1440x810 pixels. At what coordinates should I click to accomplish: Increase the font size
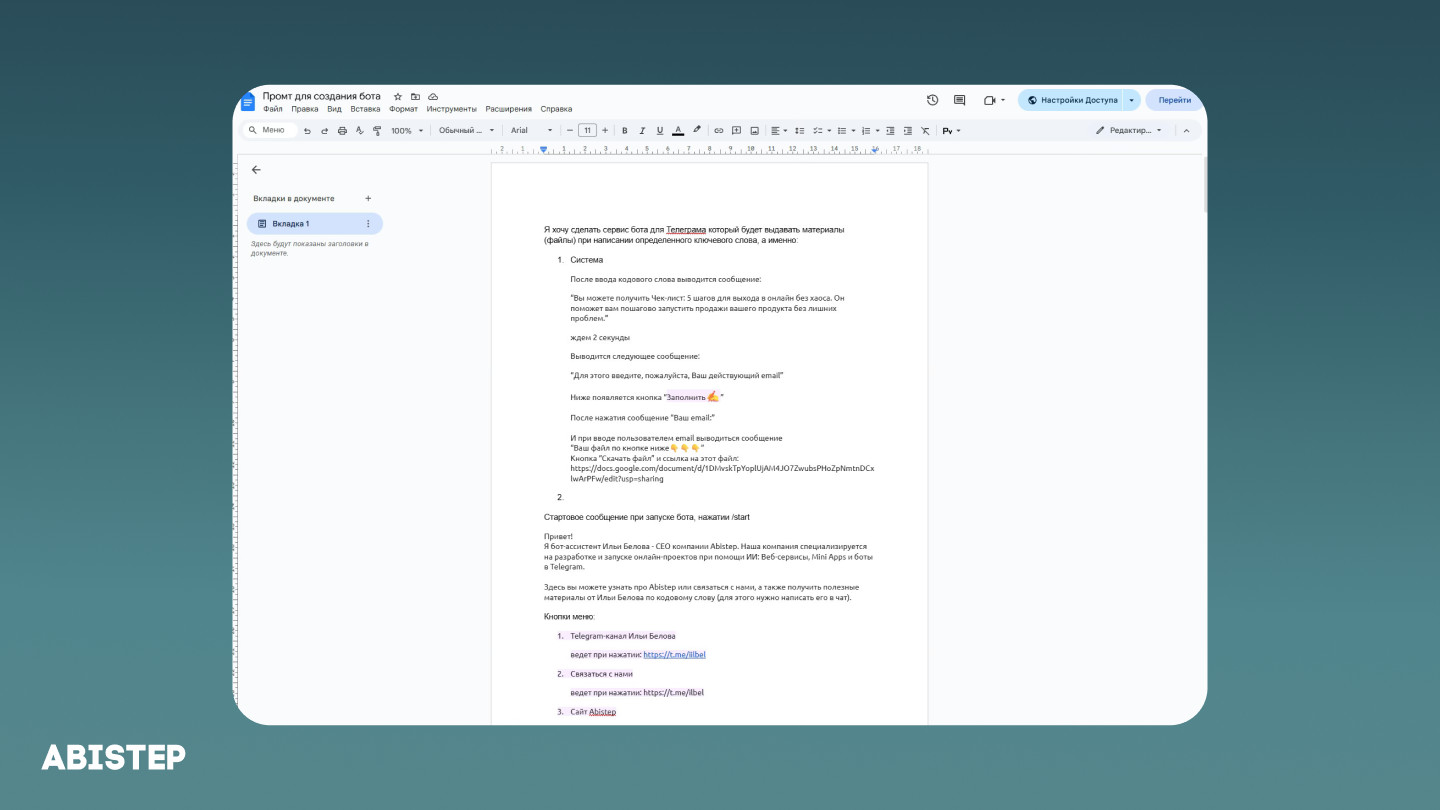pyautogui.click(x=605, y=131)
